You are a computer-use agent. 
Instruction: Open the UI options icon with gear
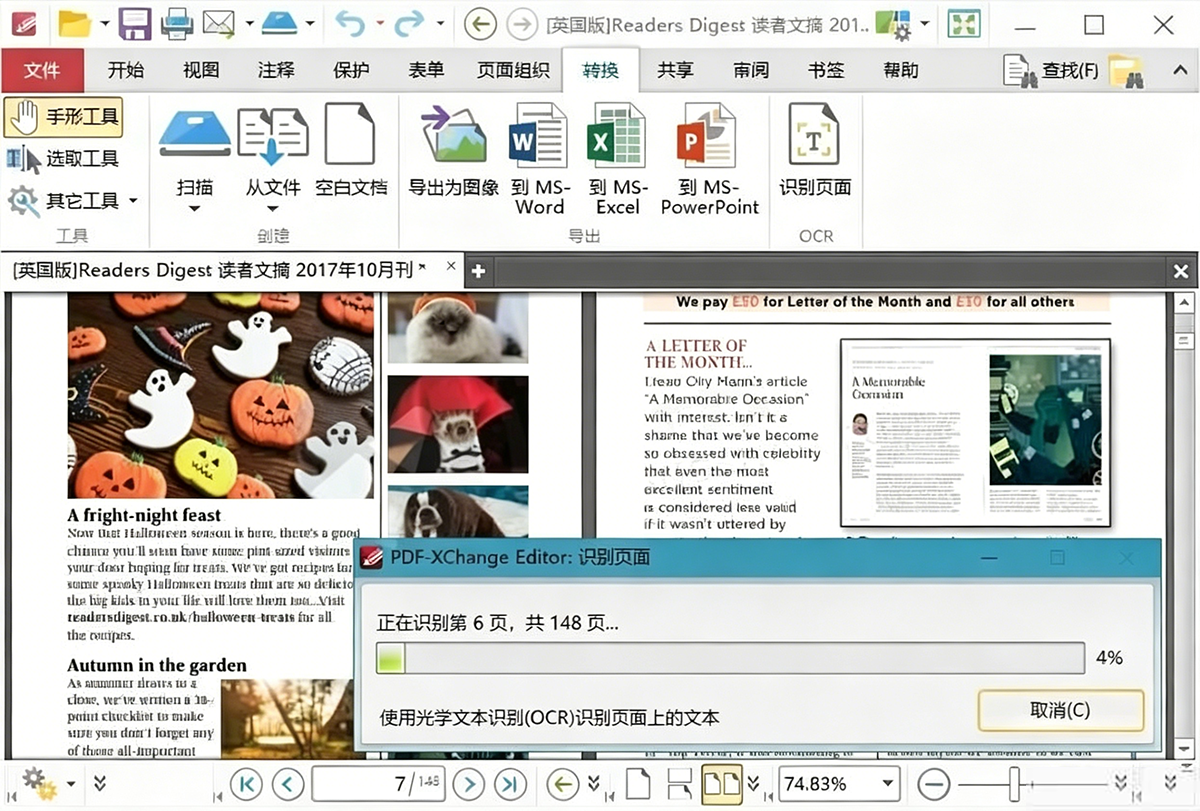893,24
